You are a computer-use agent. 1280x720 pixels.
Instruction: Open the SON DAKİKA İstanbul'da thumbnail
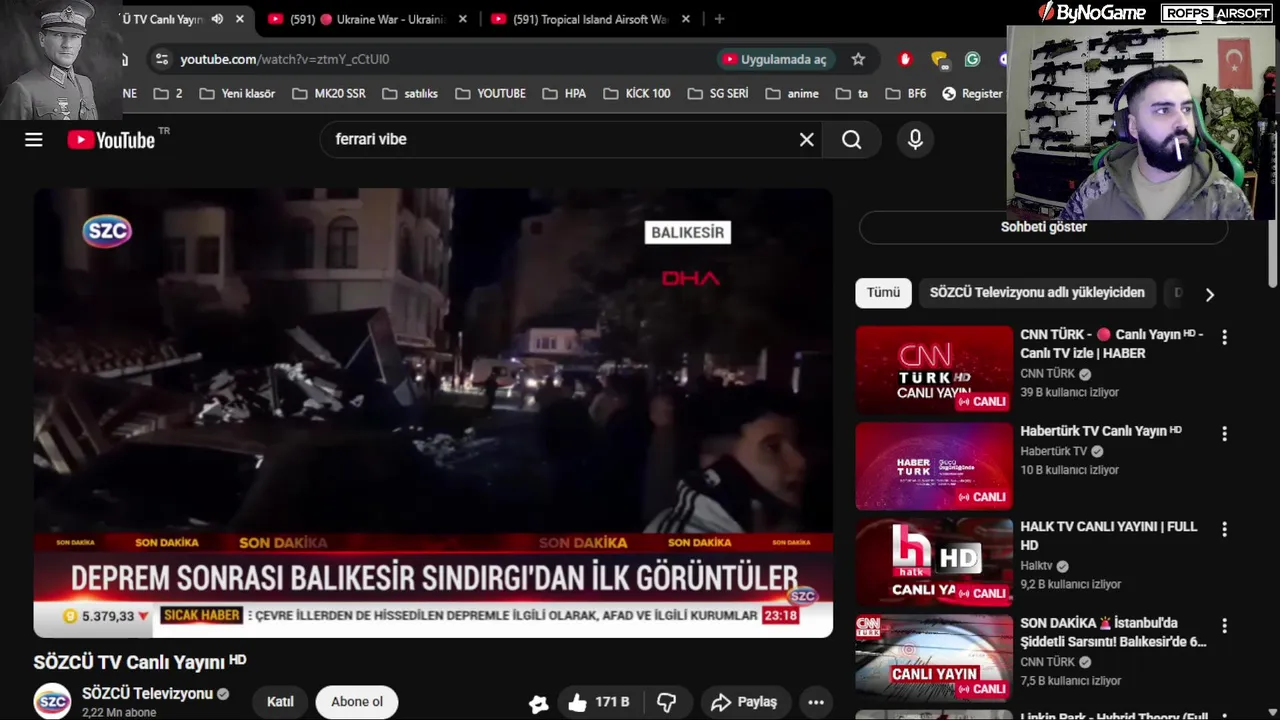click(934, 658)
